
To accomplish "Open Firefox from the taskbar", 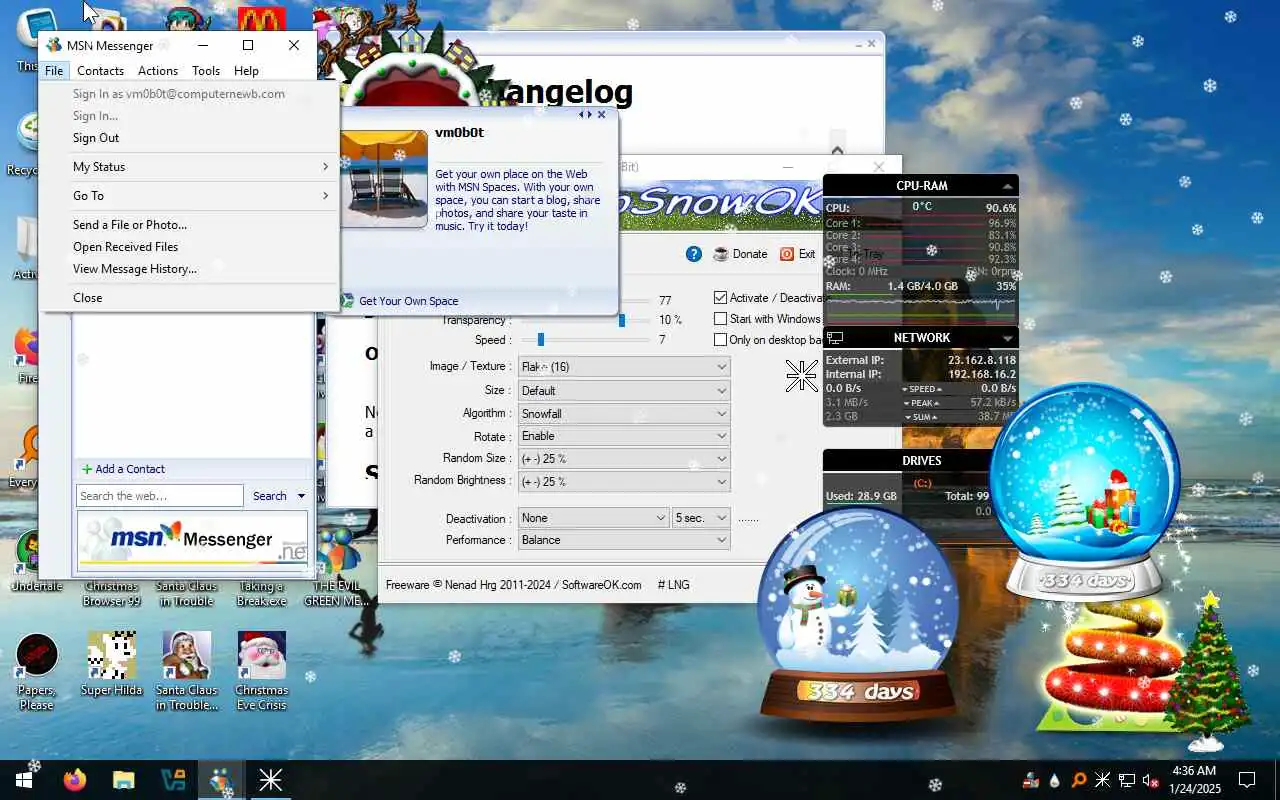I will point(75,779).
